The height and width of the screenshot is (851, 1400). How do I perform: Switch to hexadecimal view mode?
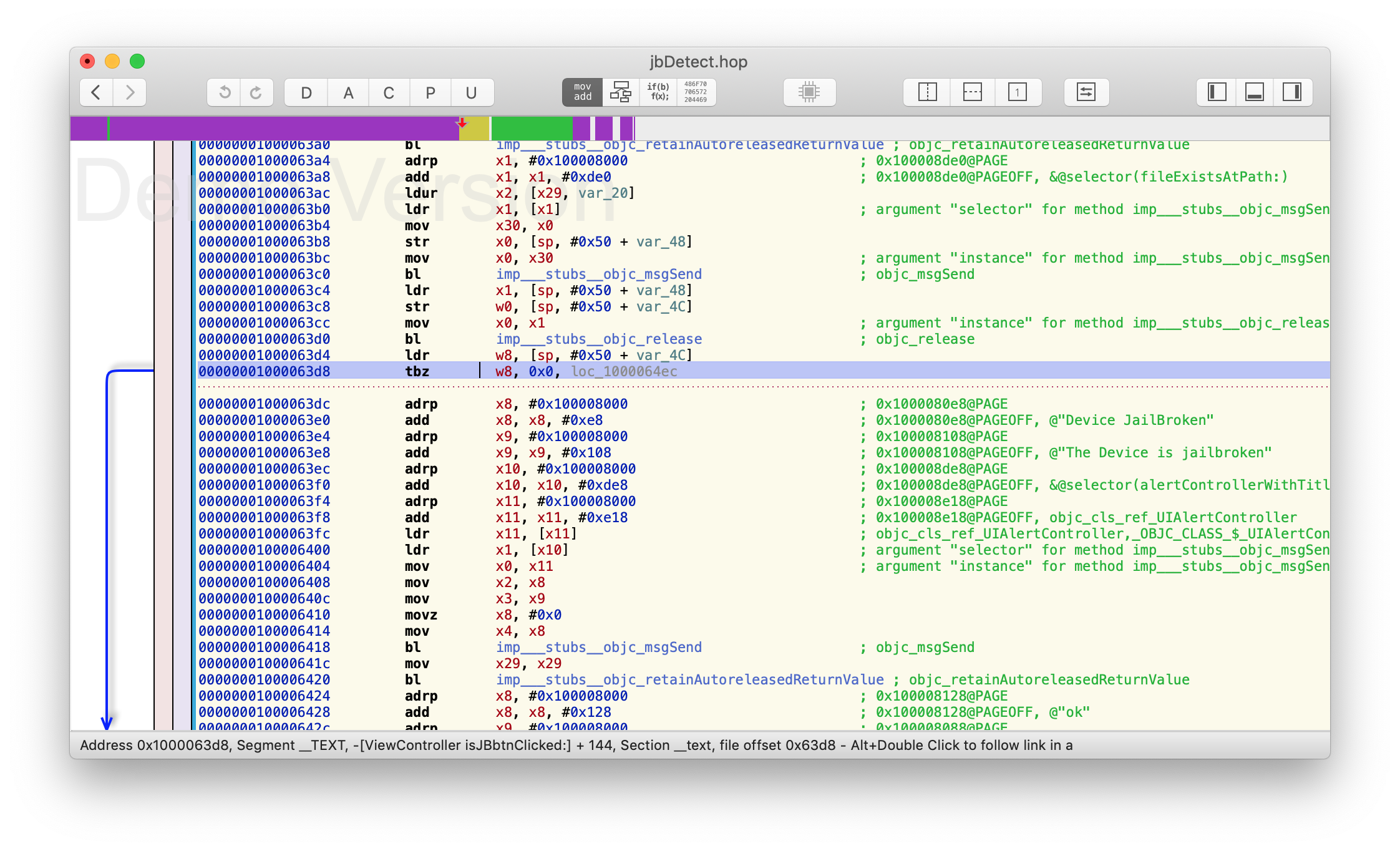696,92
